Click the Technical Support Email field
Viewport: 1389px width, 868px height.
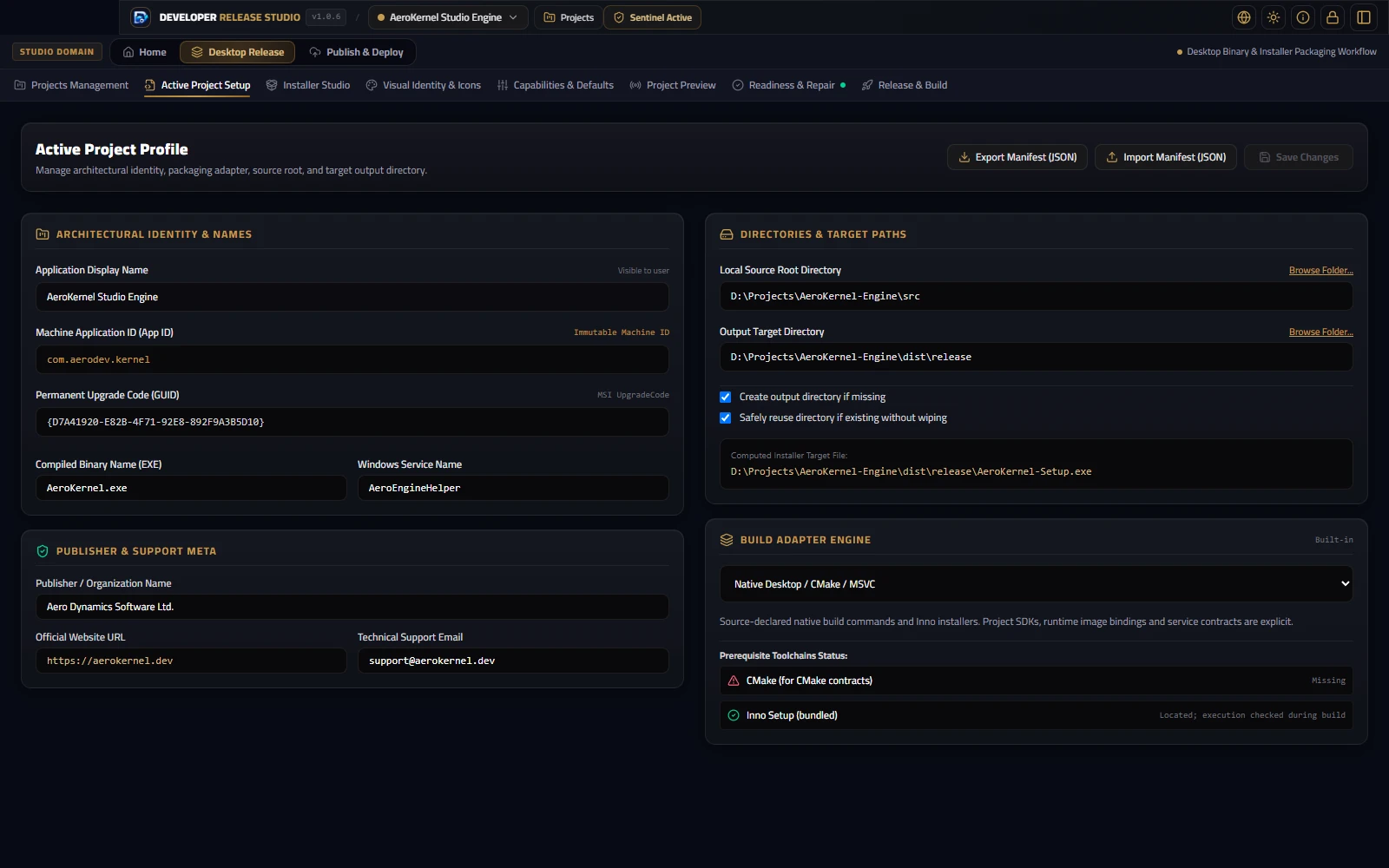(513, 661)
